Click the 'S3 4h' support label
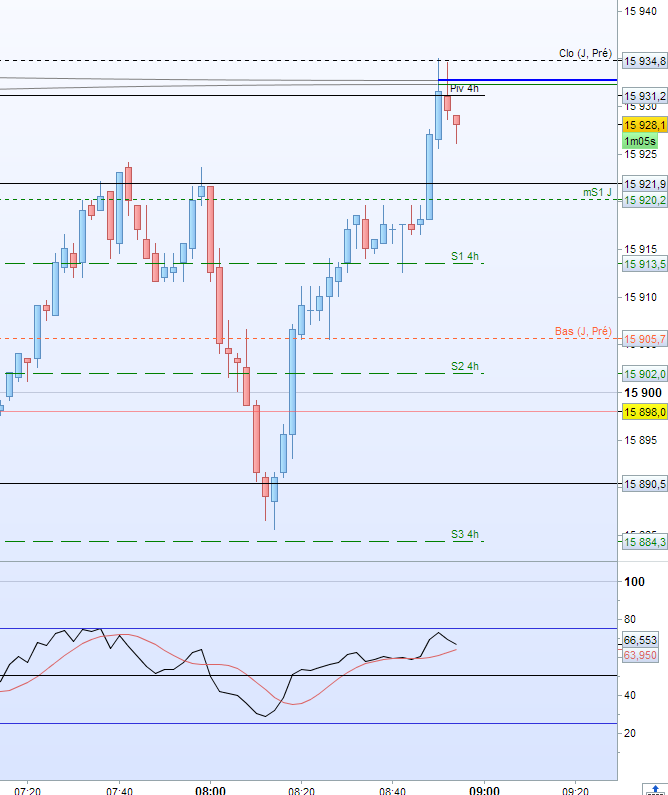This screenshot has height=795, width=668. click(465, 534)
